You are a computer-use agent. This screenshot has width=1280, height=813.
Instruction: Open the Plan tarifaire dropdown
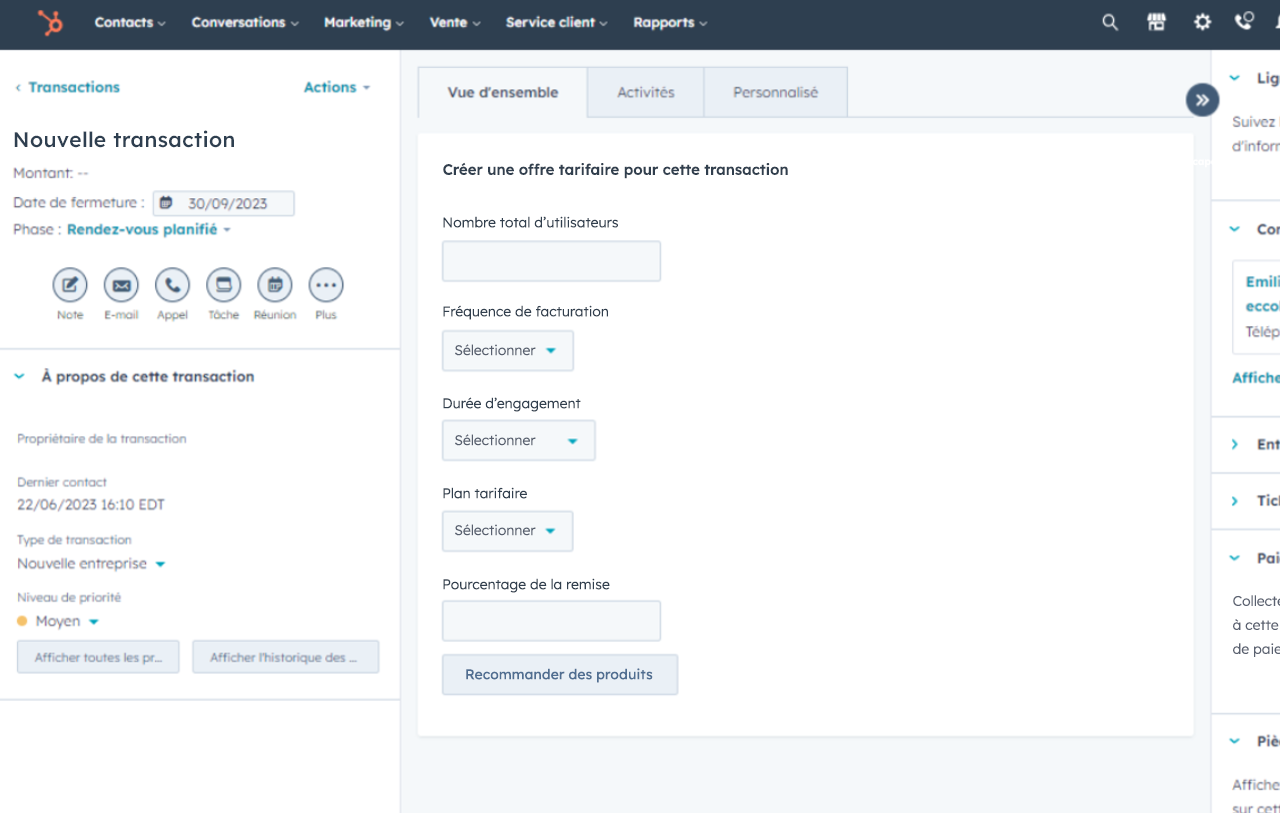507,531
